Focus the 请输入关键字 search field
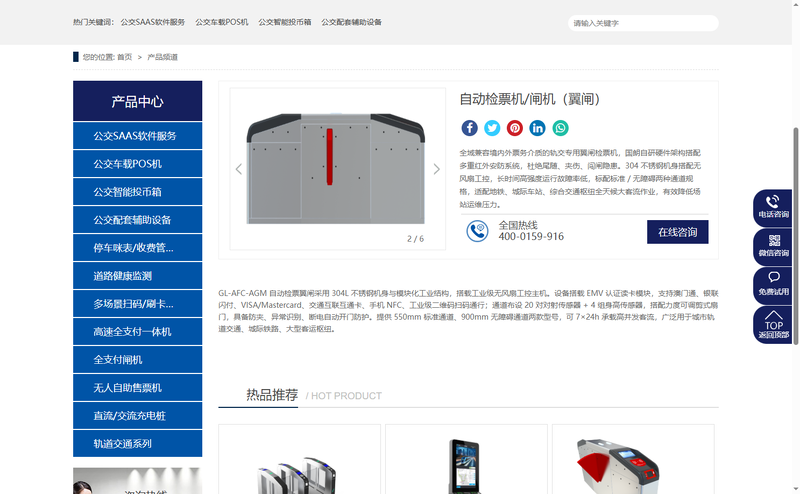 (643, 23)
